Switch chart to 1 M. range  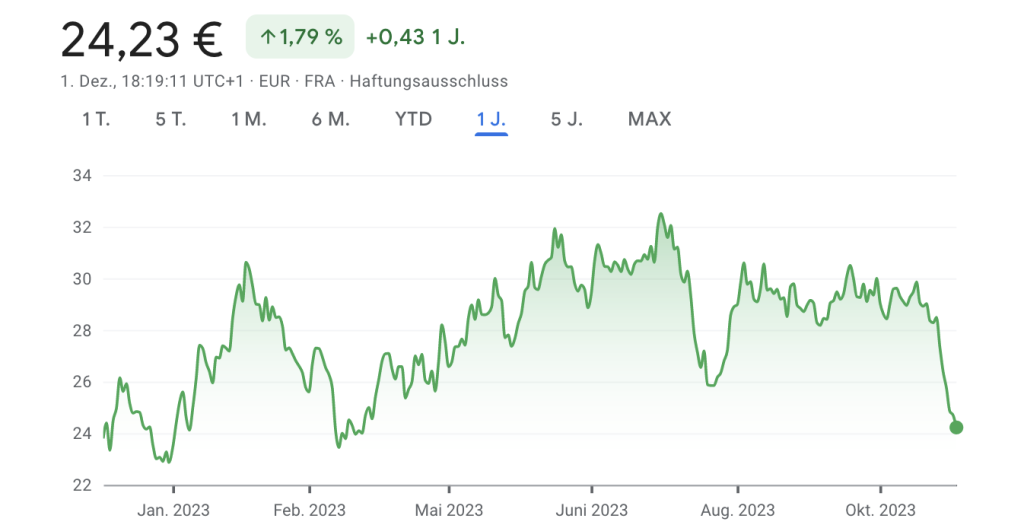(x=249, y=120)
